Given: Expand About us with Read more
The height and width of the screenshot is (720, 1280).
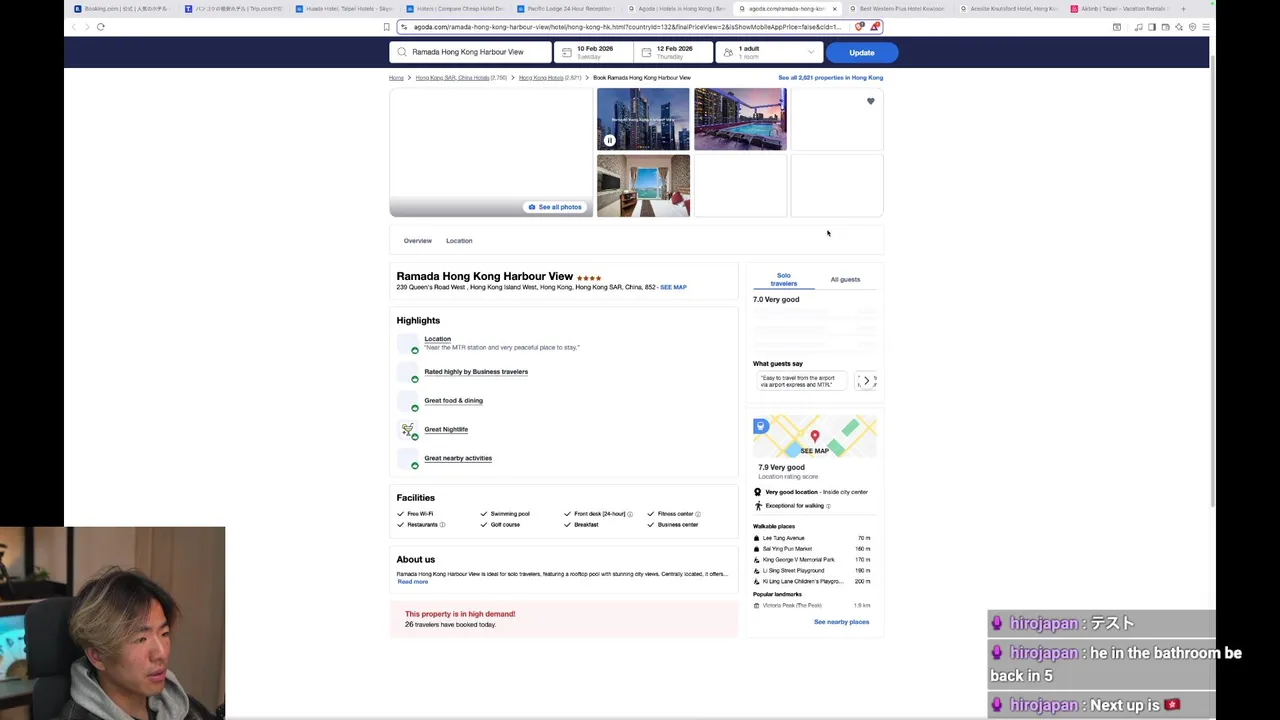Looking at the screenshot, I should click(x=412, y=582).
